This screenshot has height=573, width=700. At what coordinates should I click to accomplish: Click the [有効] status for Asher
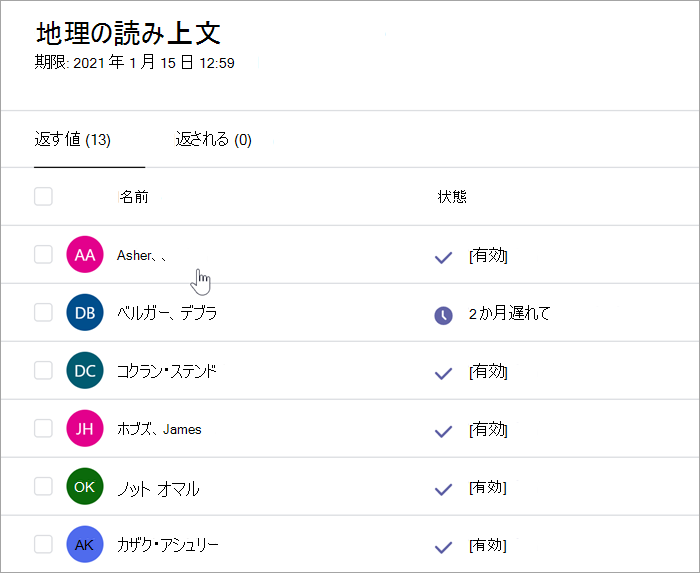(488, 256)
